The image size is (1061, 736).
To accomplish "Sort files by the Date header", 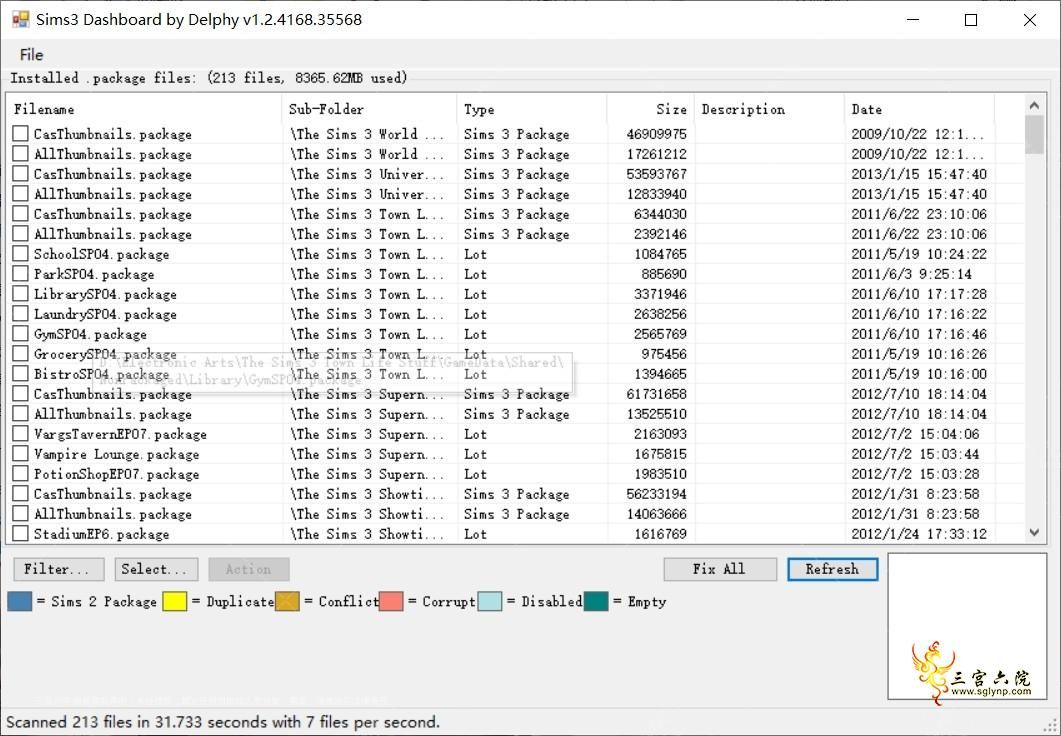I will click(920, 109).
